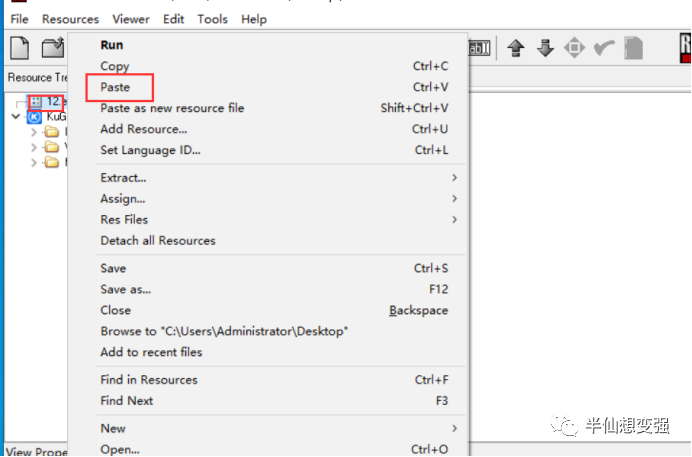Image resolution: width=692 pixels, height=457 pixels.
Task: Click the Open file toolbar icon
Action: pos(53,48)
